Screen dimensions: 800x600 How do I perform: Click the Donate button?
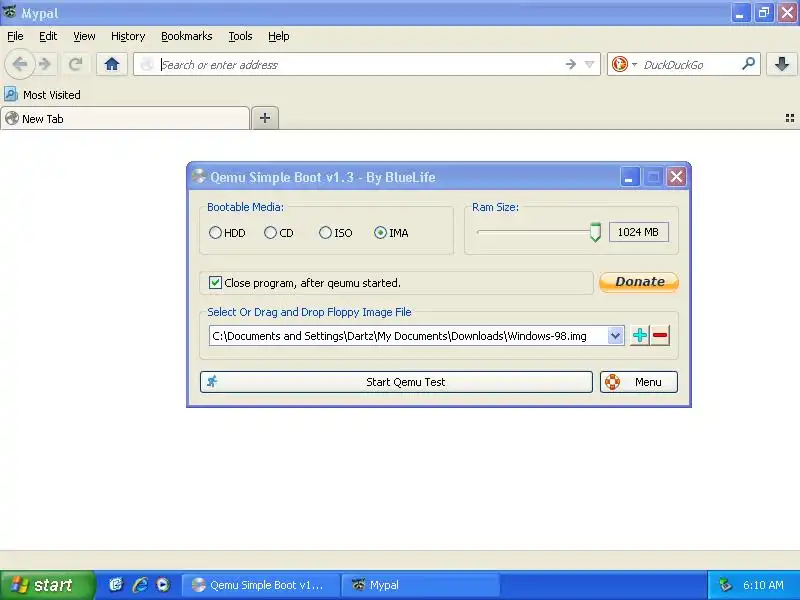coord(639,282)
